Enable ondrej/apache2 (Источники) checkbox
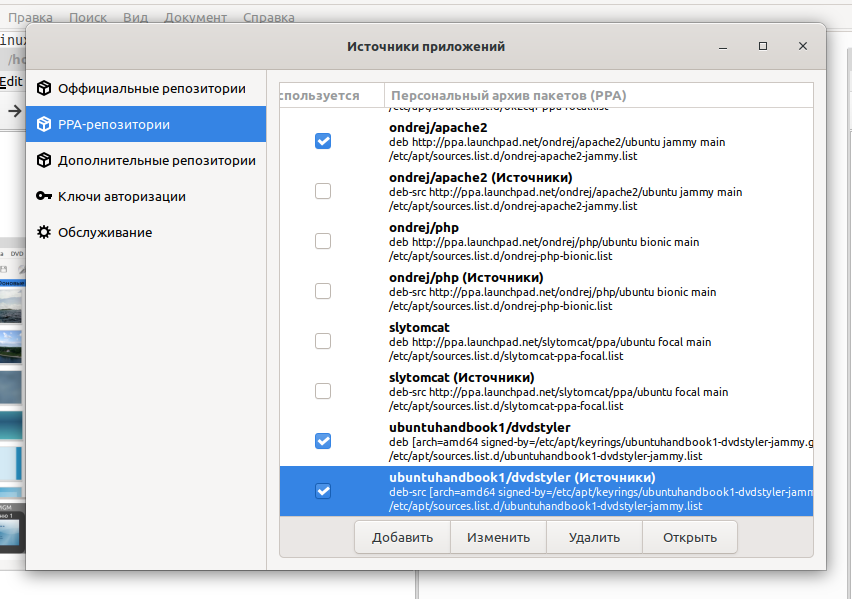 tap(323, 191)
